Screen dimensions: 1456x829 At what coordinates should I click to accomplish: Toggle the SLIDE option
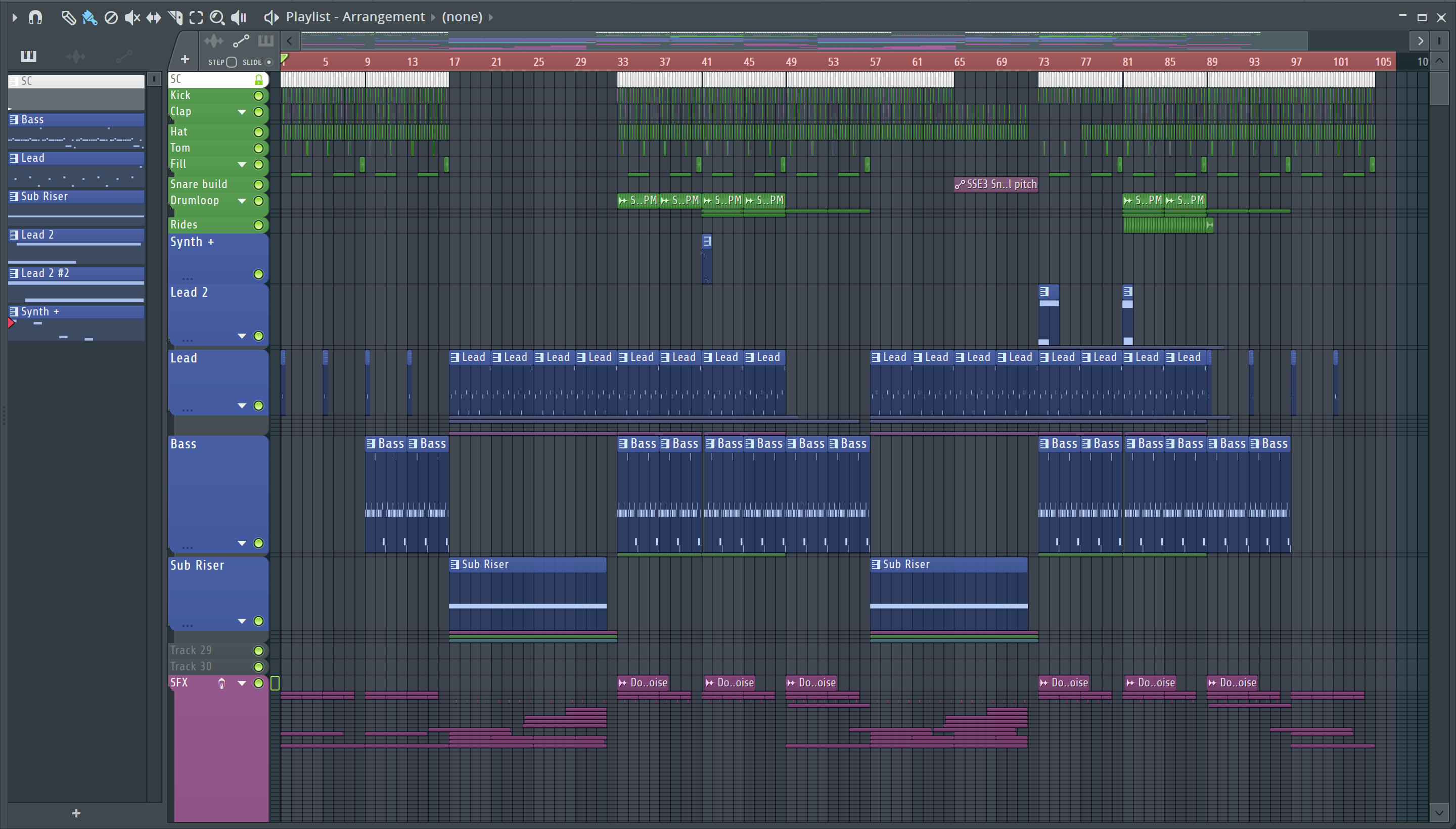tap(269, 62)
